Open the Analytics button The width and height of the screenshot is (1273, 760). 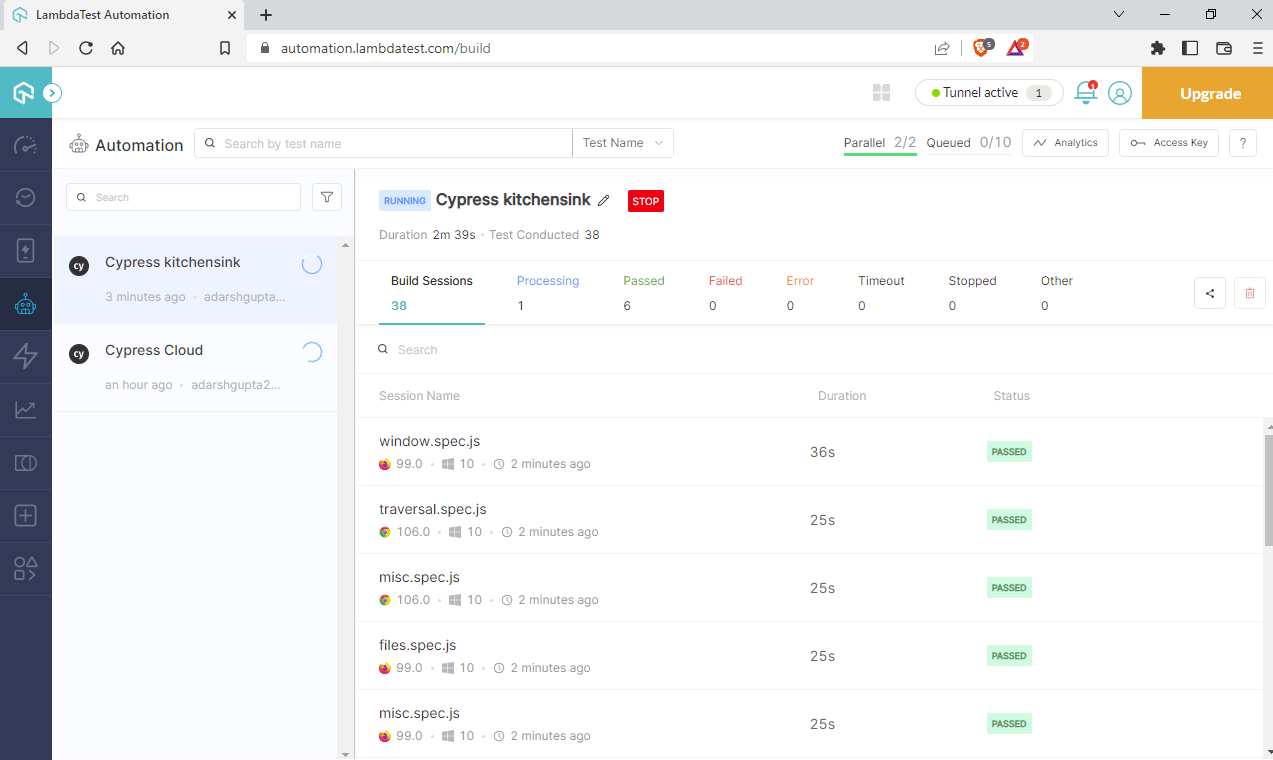[1066, 143]
